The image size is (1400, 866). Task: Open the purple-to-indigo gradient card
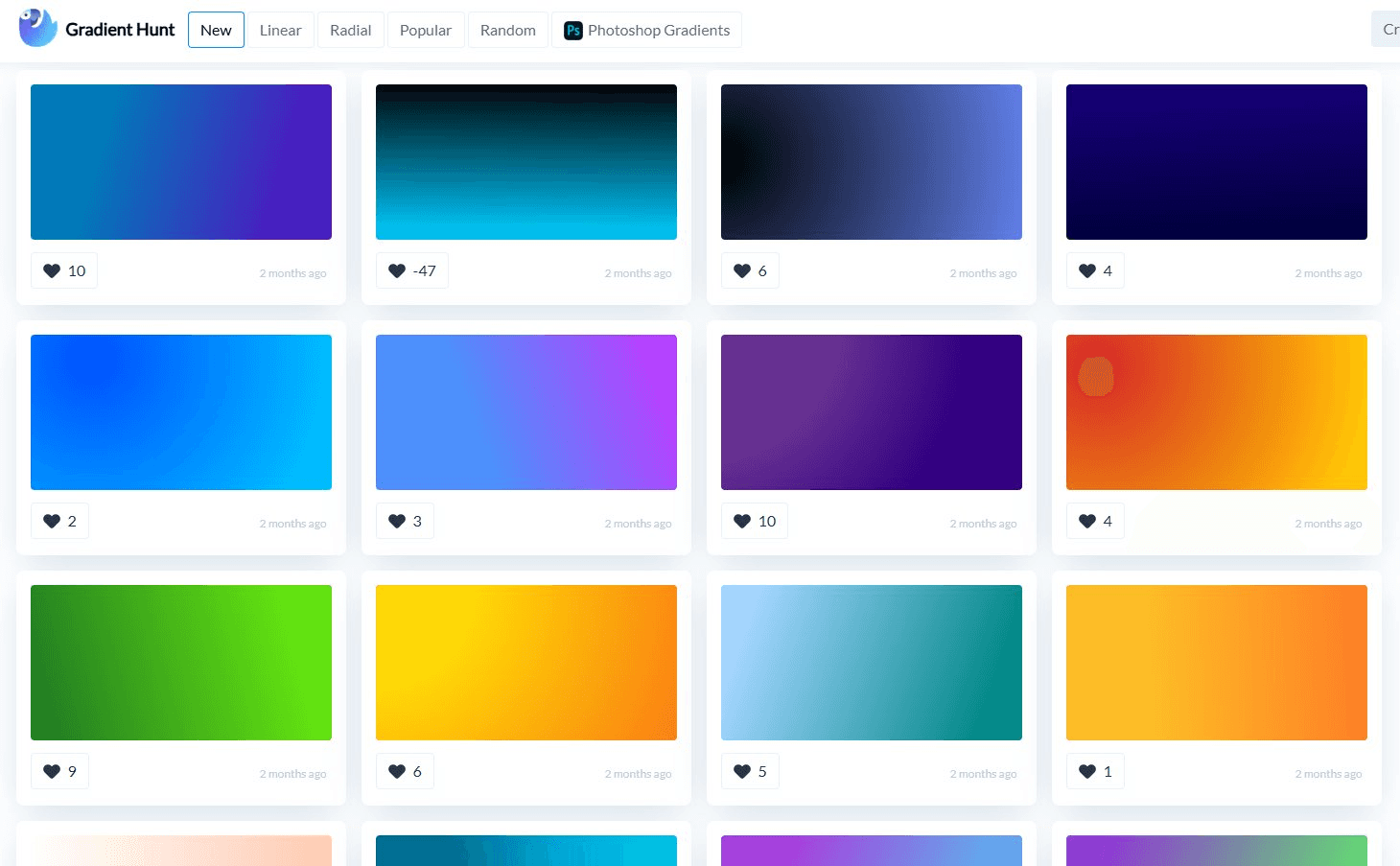[872, 412]
